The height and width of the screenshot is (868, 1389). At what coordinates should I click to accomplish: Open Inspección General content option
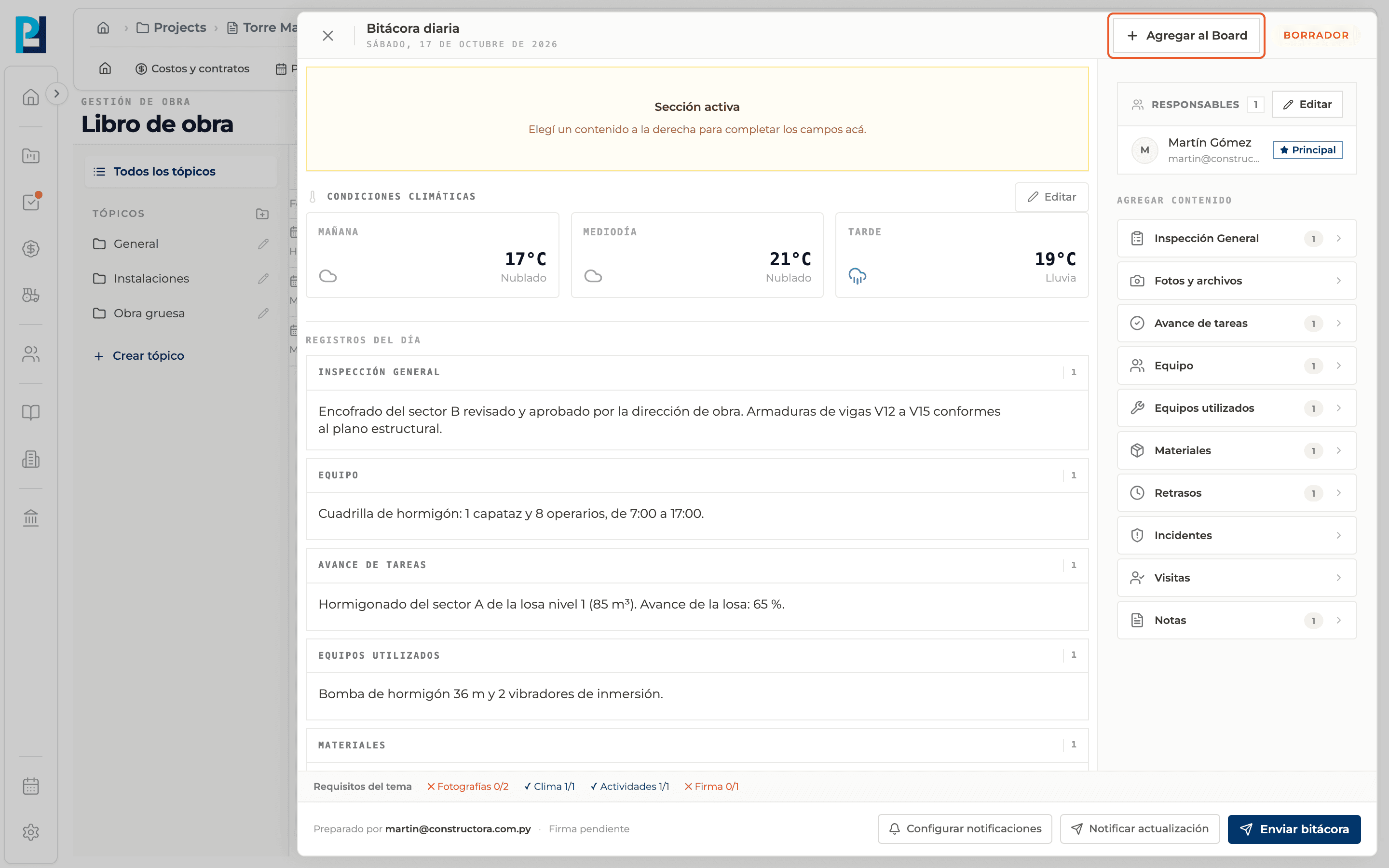[x=1236, y=238]
